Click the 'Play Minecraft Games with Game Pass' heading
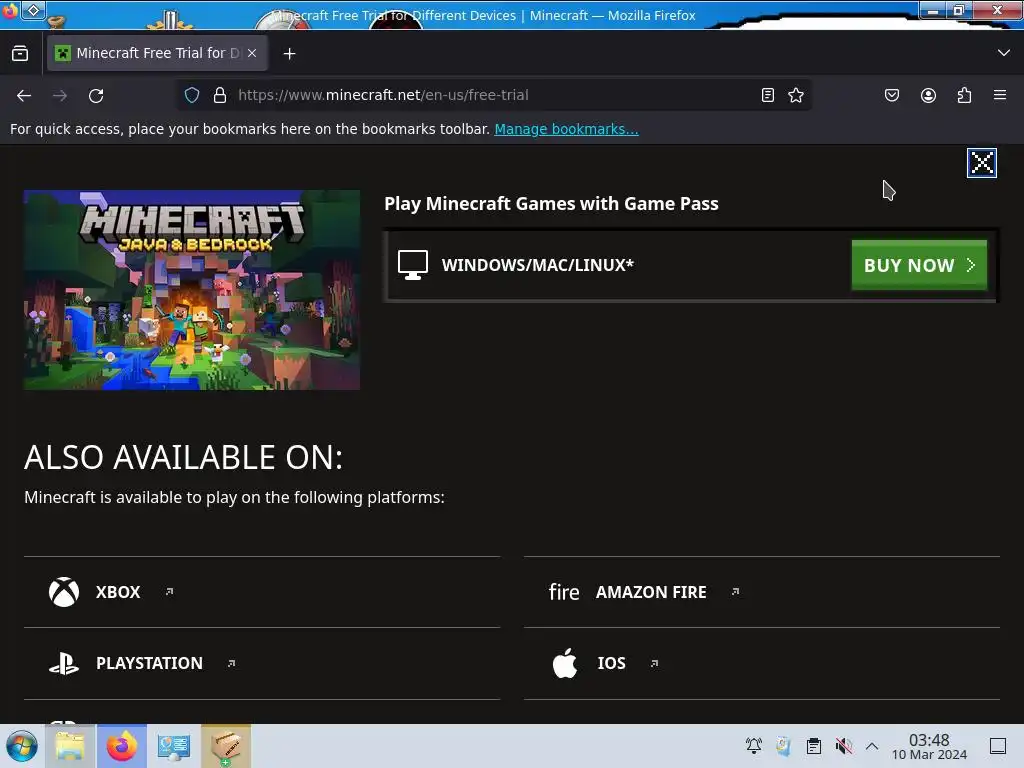This screenshot has height=768, width=1024. click(x=551, y=204)
